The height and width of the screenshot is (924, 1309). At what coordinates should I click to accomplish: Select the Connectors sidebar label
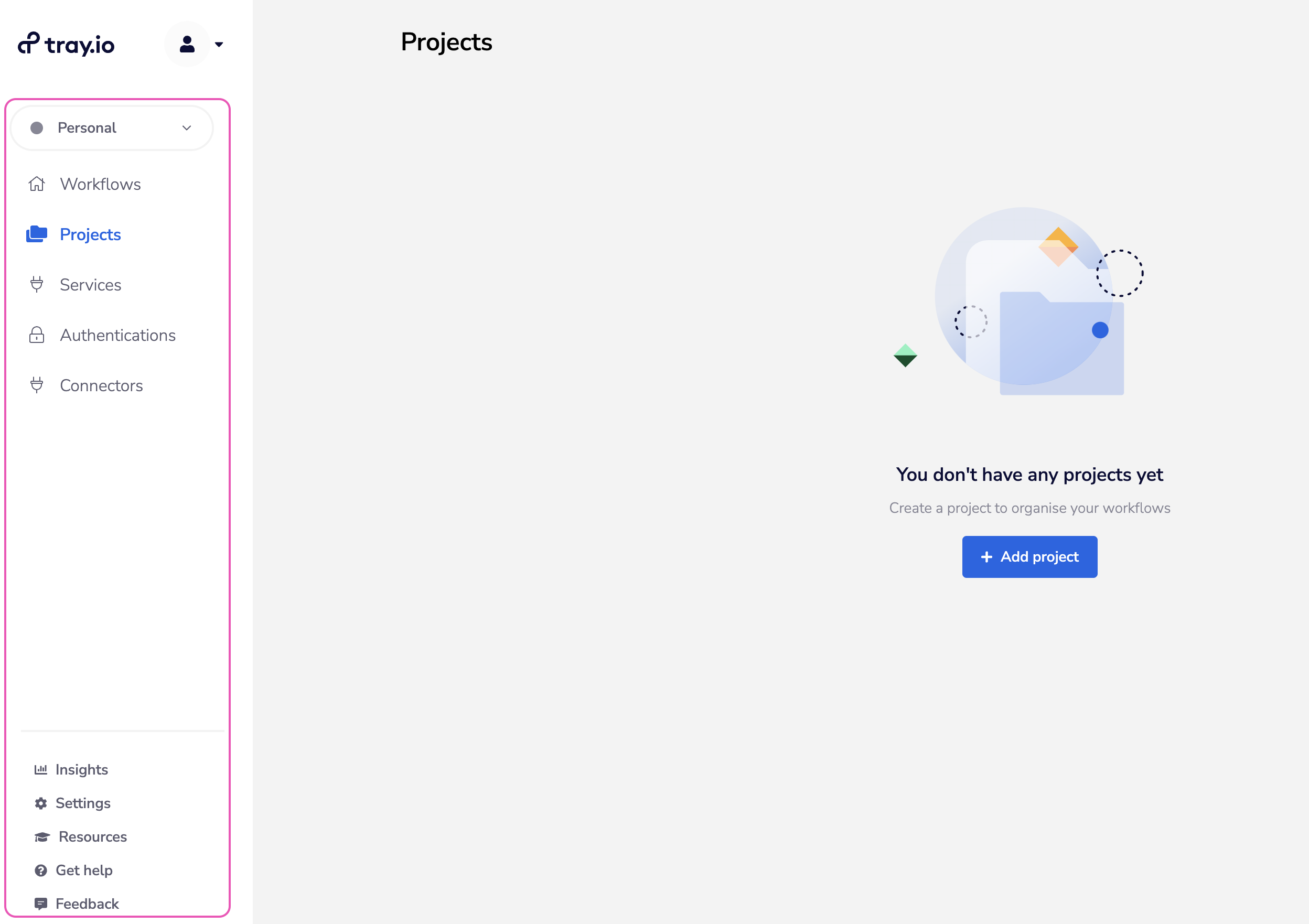coord(101,385)
